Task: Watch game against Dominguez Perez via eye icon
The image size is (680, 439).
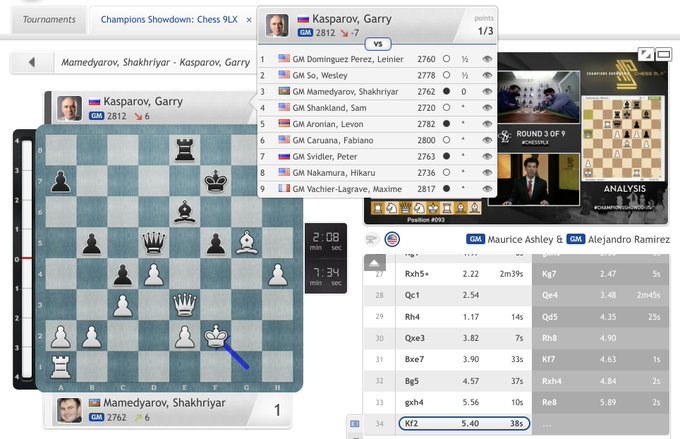Action: [487, 59]
